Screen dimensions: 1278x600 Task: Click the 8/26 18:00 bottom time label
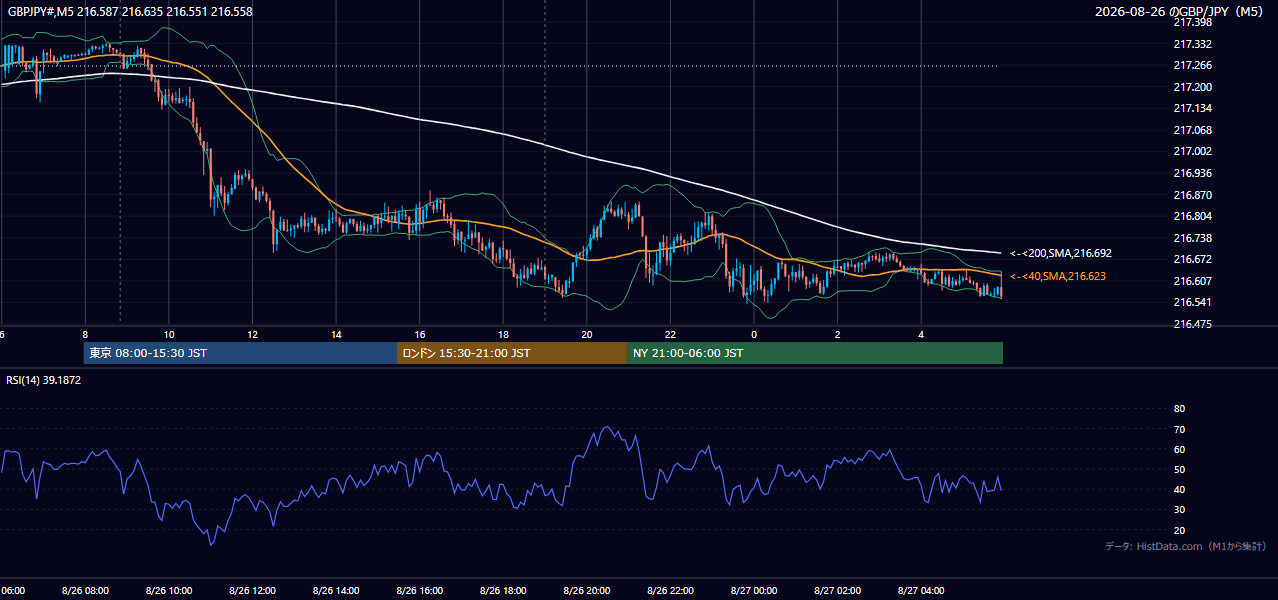coord(503,590)
